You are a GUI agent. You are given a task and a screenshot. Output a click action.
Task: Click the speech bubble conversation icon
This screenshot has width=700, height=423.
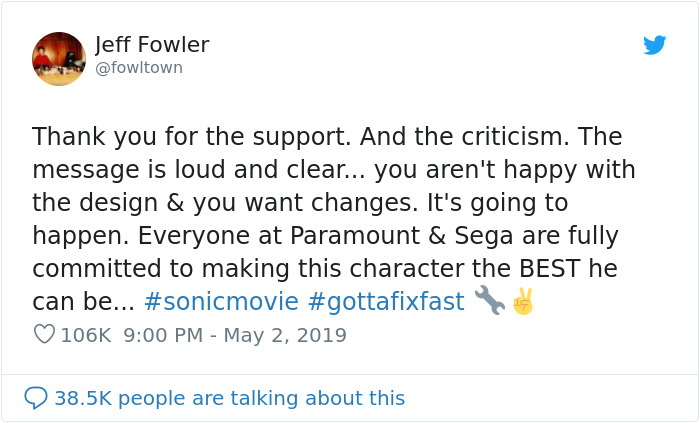tap(36, 398)
